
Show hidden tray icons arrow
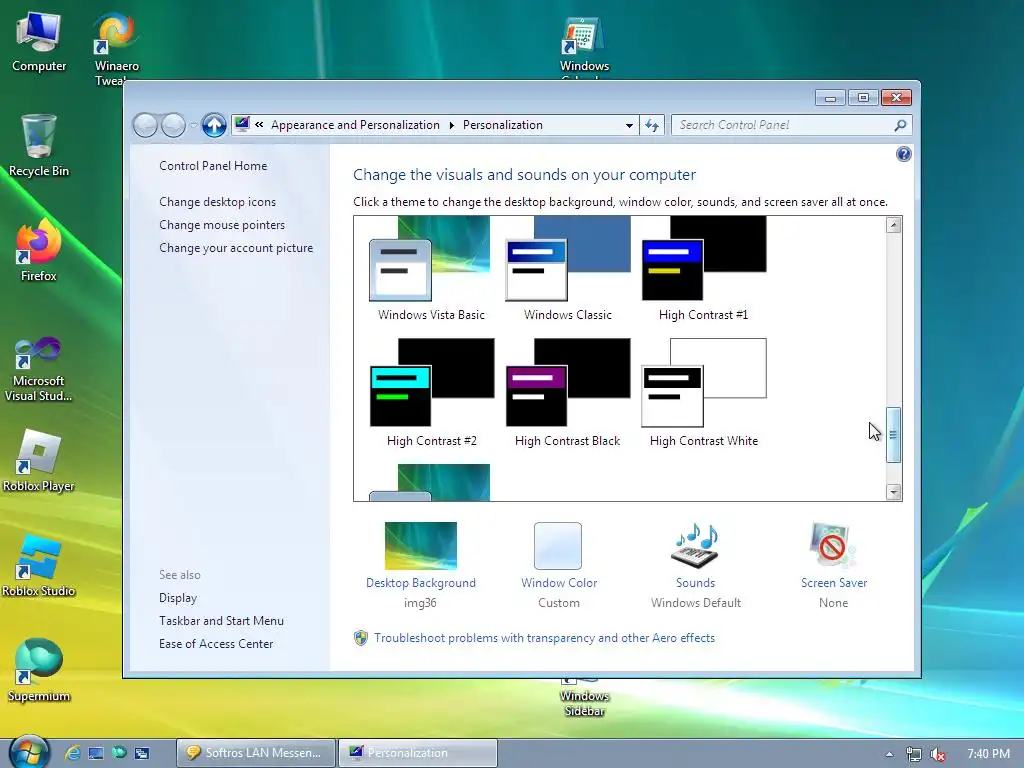[x=889, y=754]
